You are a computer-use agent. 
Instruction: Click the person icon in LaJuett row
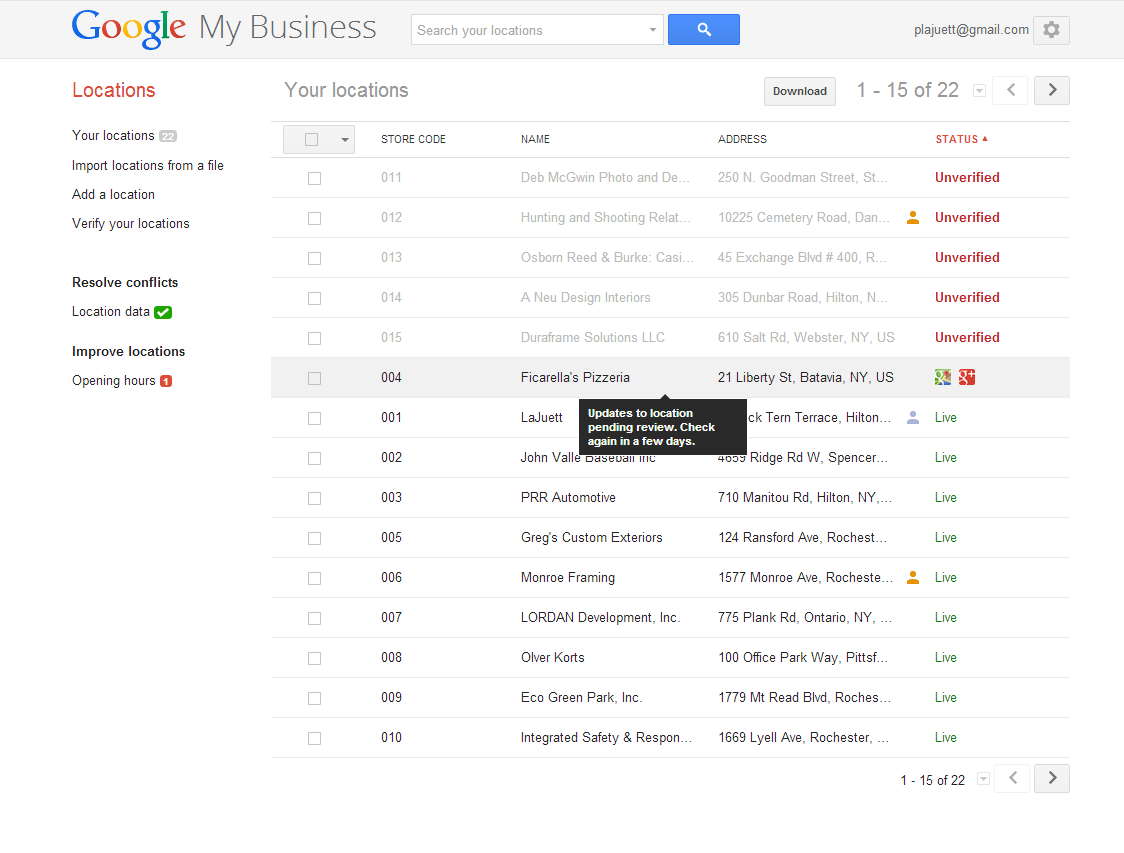click(913, 417)
